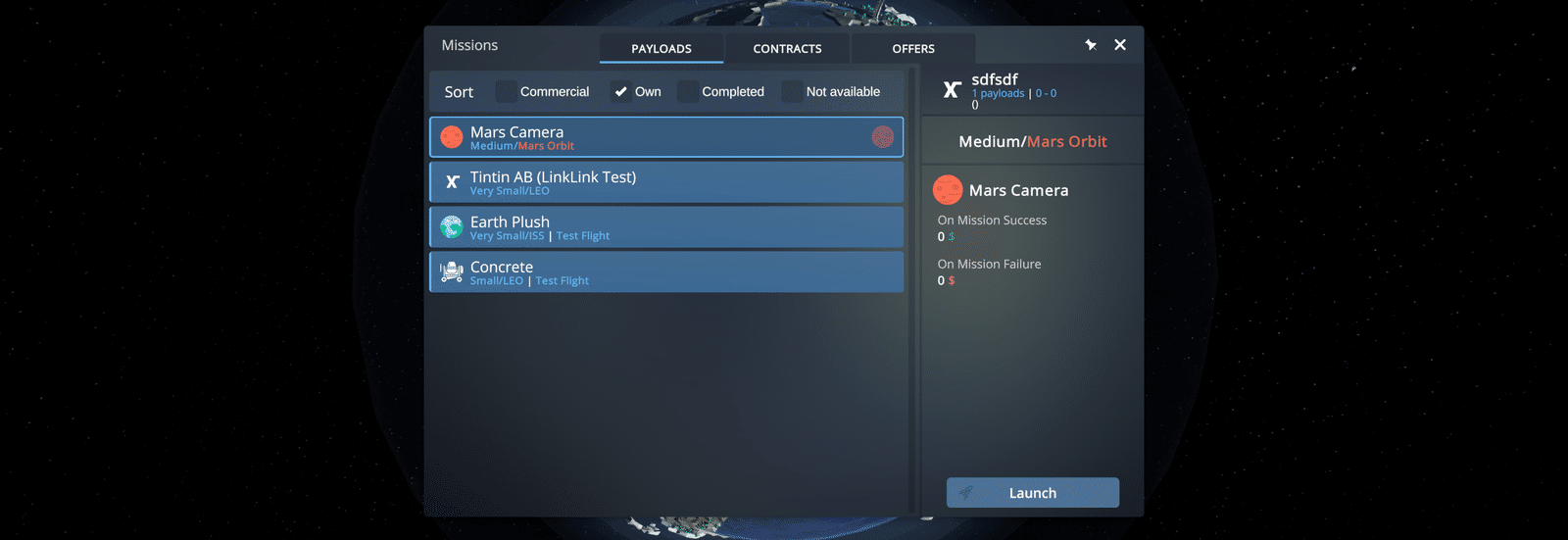Click the Sort label
1568x540 pixels.
point(459,92)
